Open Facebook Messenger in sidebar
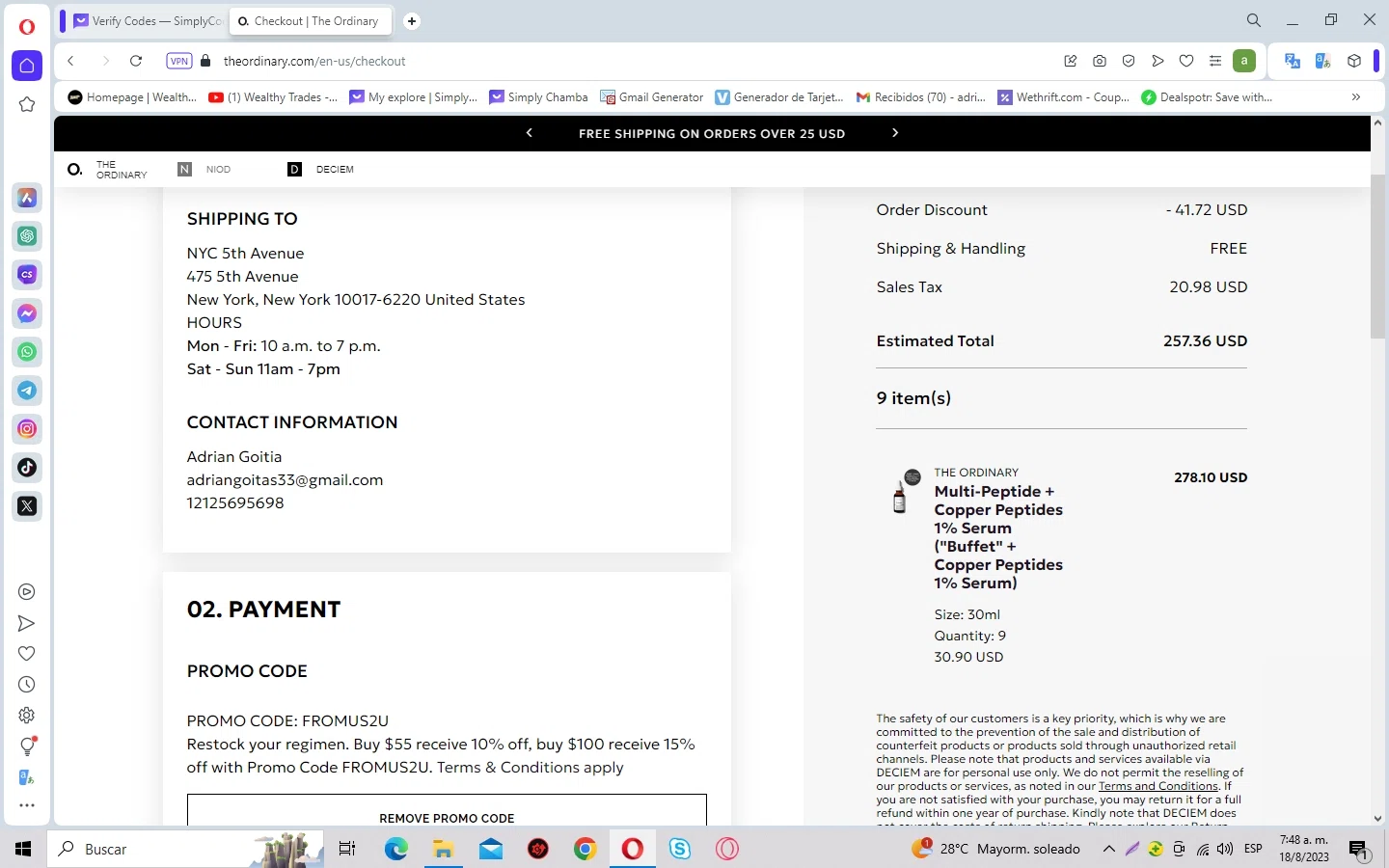 point(27,313)
